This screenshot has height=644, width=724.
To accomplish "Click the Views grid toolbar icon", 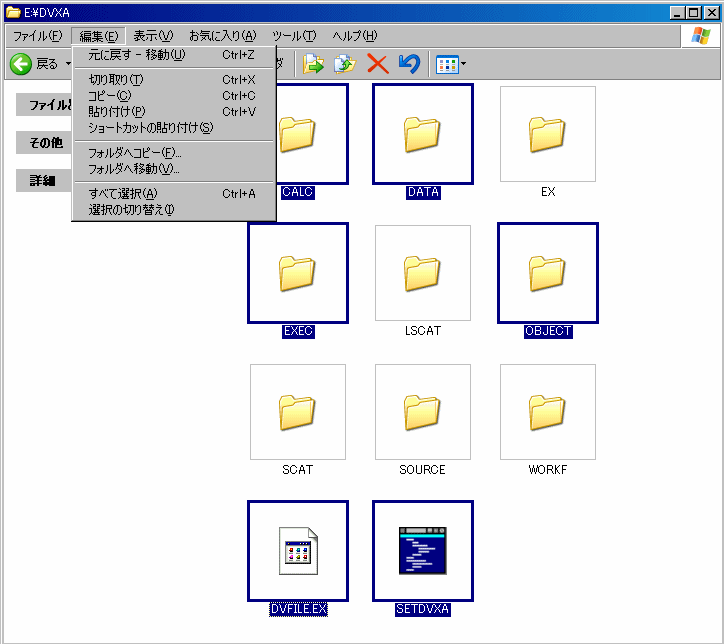I will tap(446, 64).
